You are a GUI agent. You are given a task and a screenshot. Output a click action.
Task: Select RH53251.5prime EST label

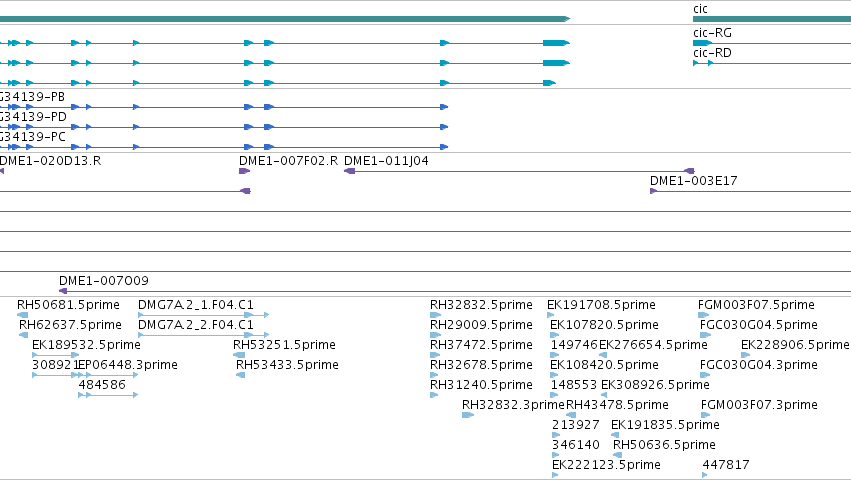tap(284, 345)
